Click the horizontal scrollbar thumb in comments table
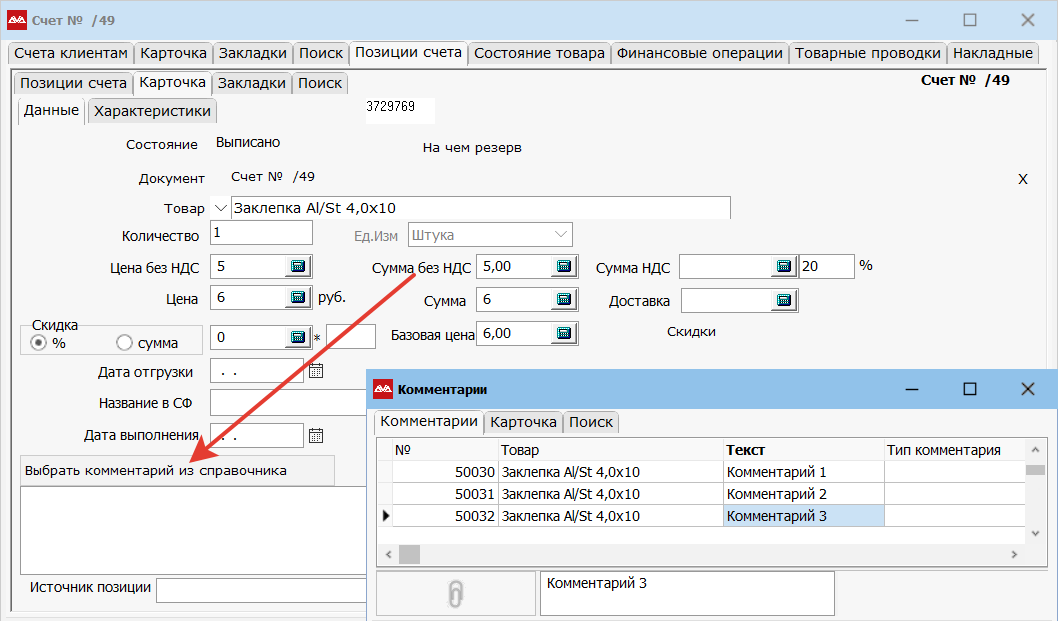Image resolution: width=1058 pixels, height=621 pixels. point(409,555)
